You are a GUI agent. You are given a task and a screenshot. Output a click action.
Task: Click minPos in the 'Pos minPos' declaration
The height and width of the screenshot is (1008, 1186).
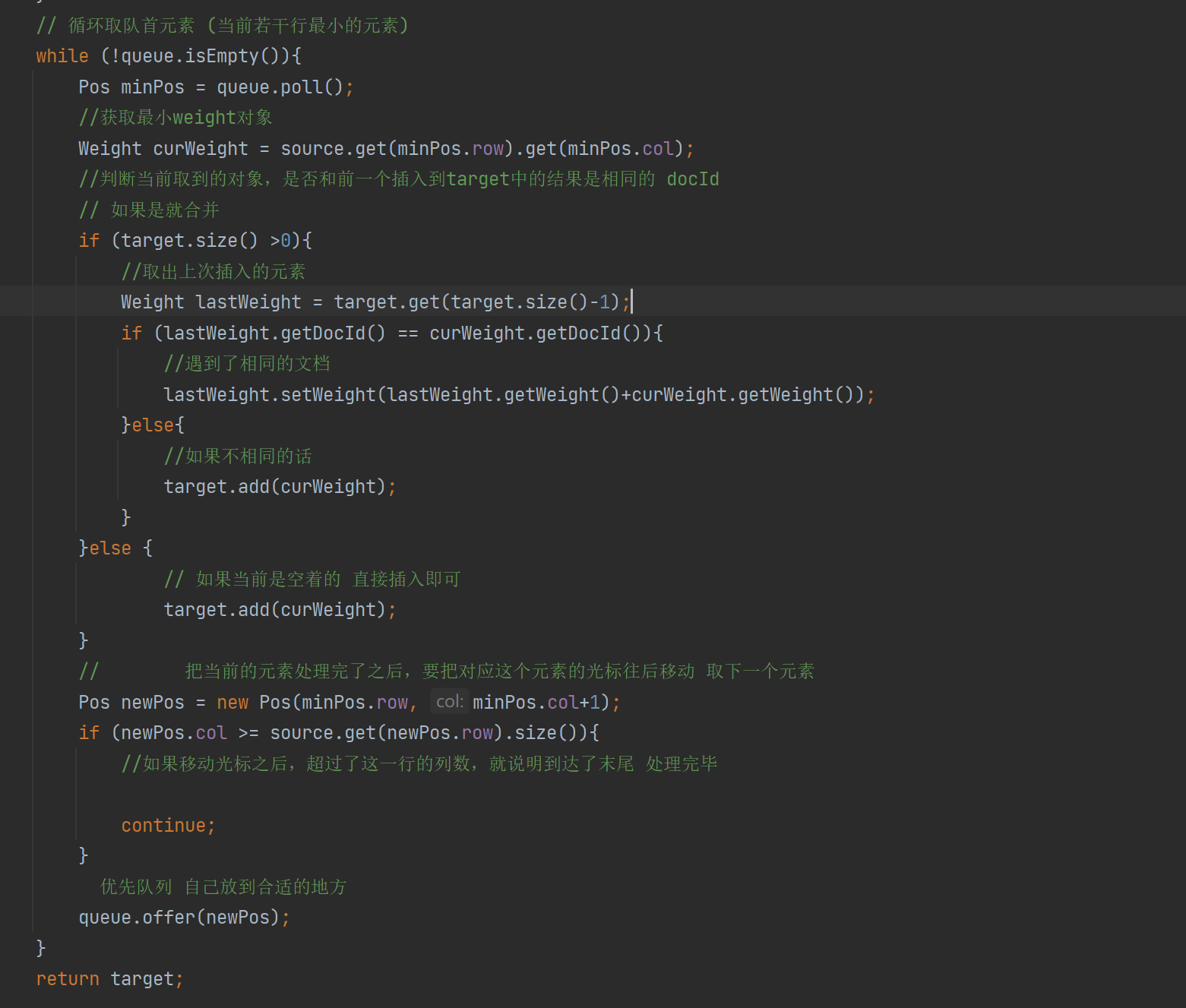(152, 87)
